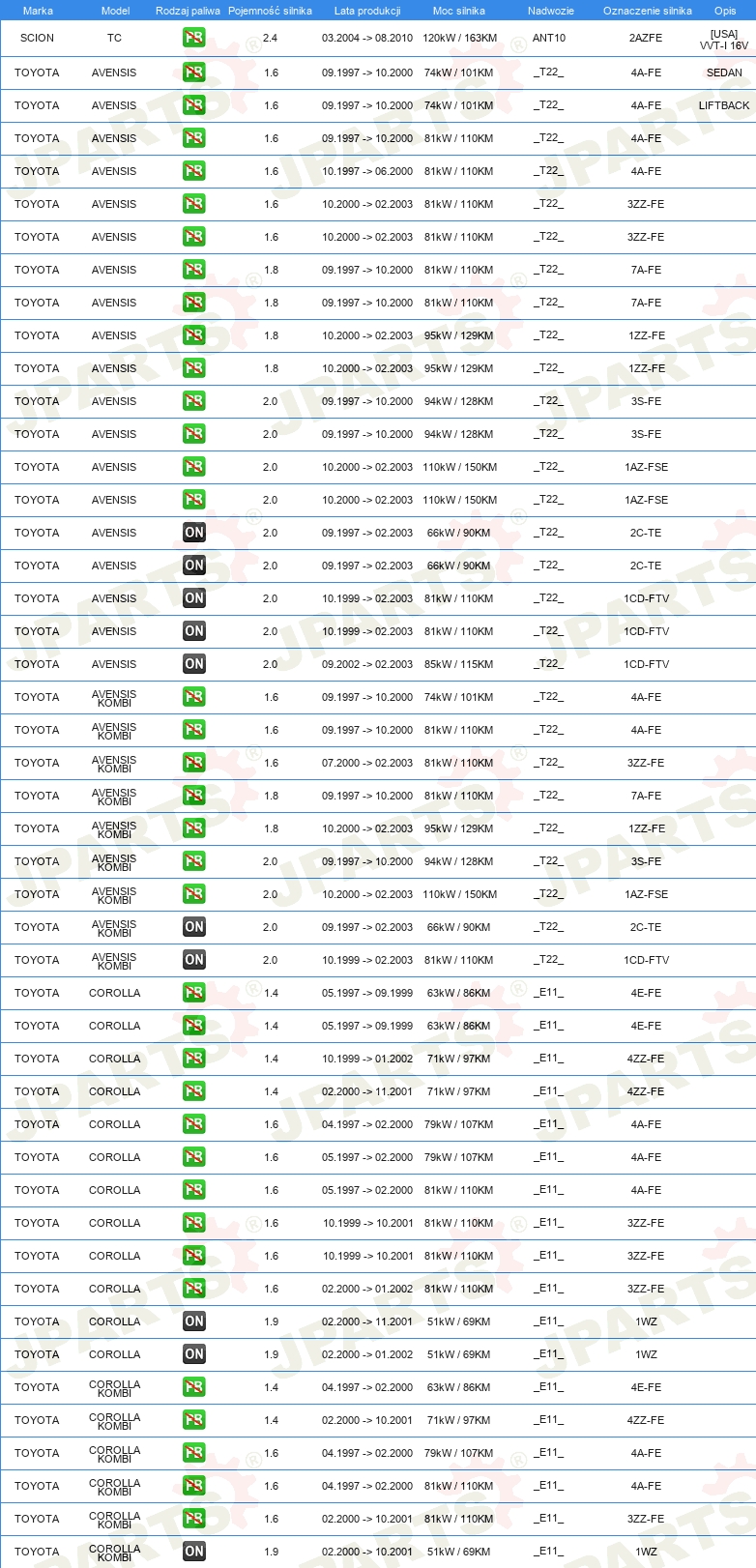This screenshot has height=1568, width=756.
Task: Click the petrol icon in the Corolla 05.1997 -> 02.2000 79kW row
Action: [x=193, y=1157]
